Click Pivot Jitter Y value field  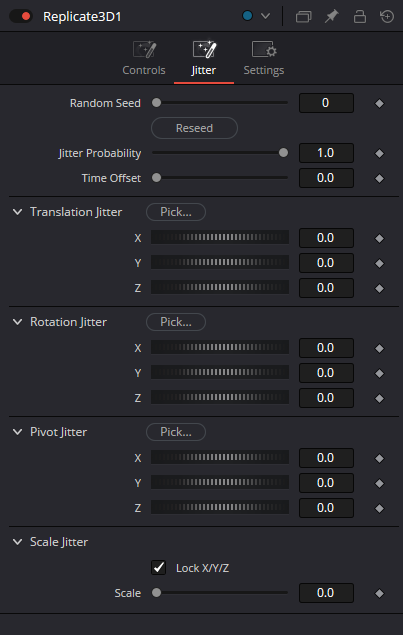[x=326, y=483]
